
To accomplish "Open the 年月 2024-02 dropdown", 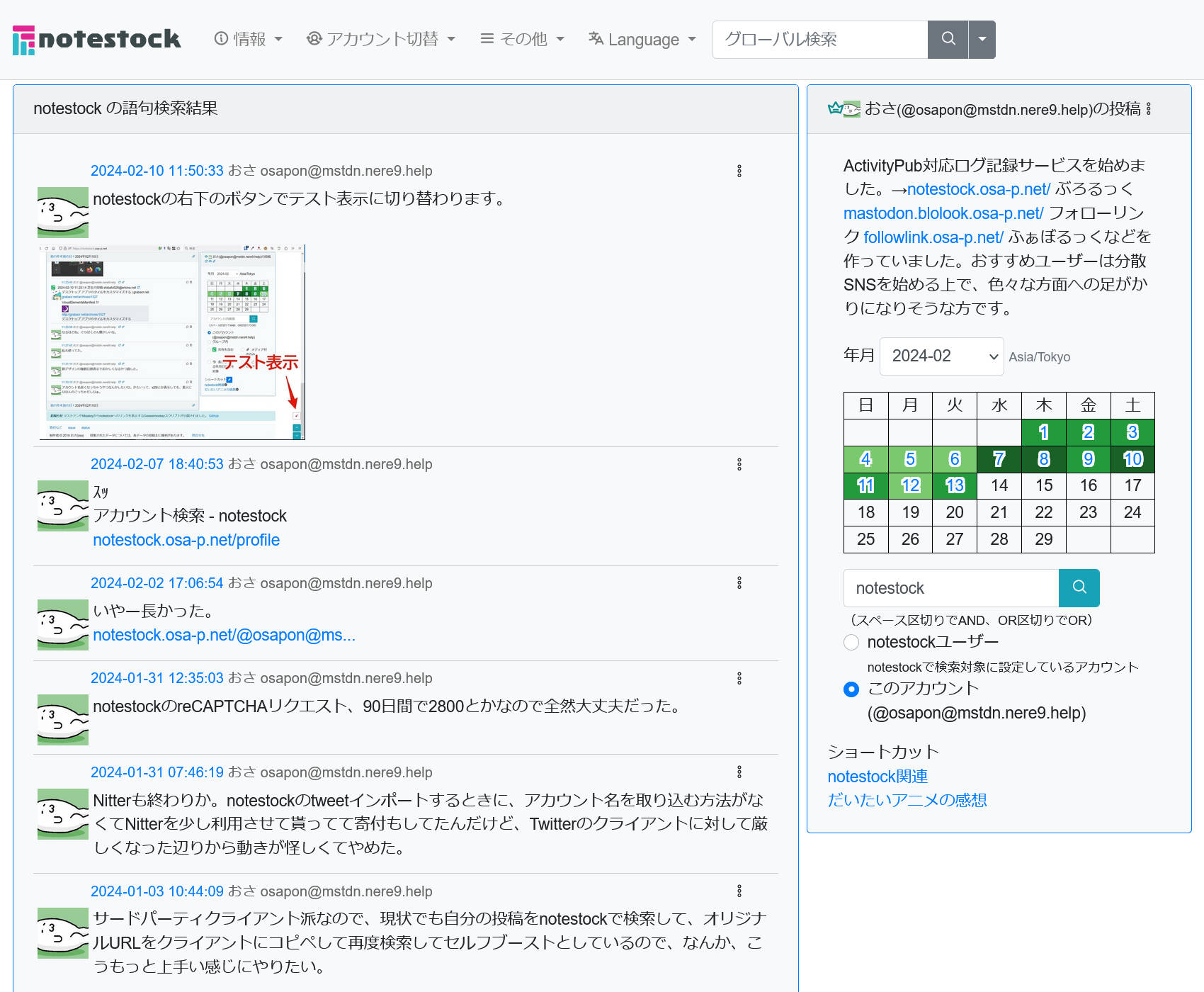I will pyautogui.click(x=942, y=356).
